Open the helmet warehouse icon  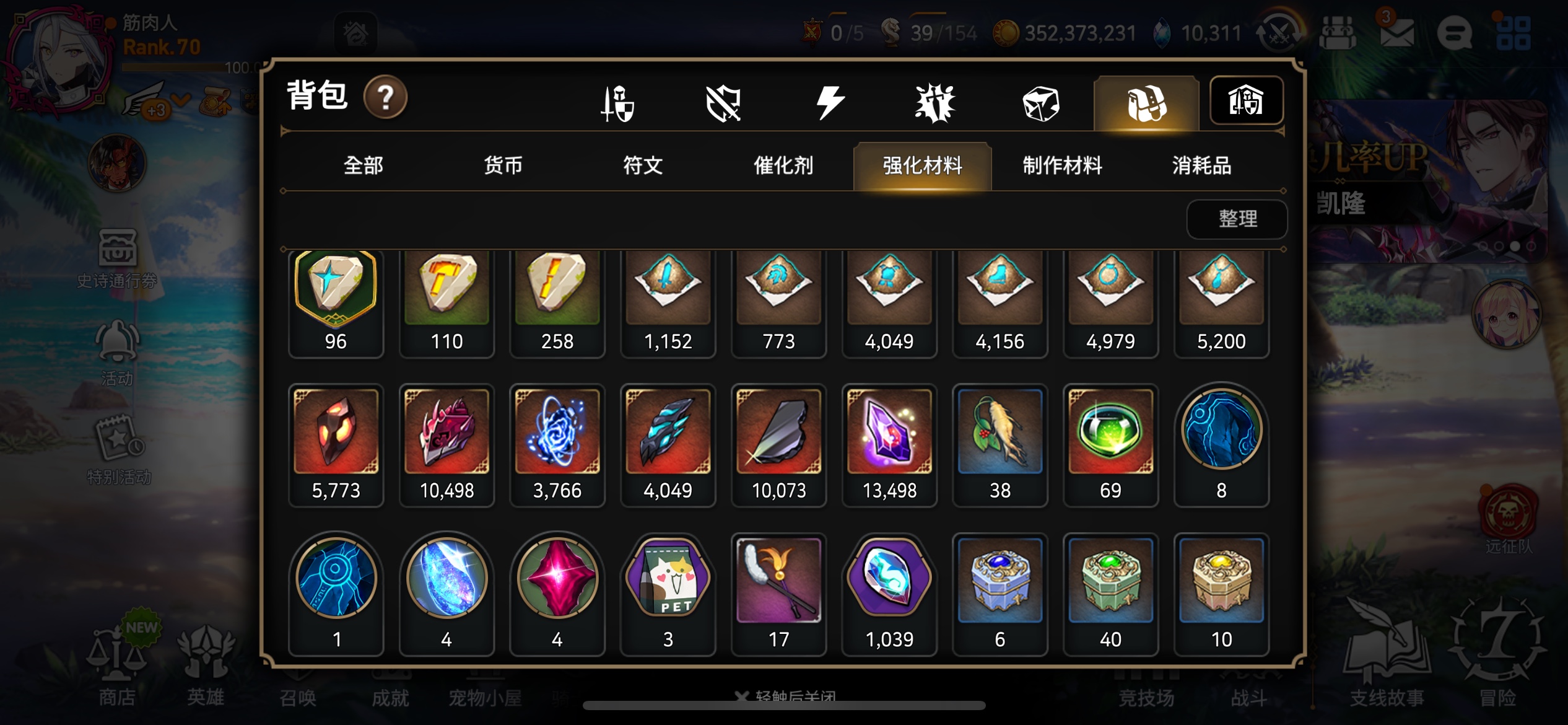pyautogui.click(x=1246, y=101)
